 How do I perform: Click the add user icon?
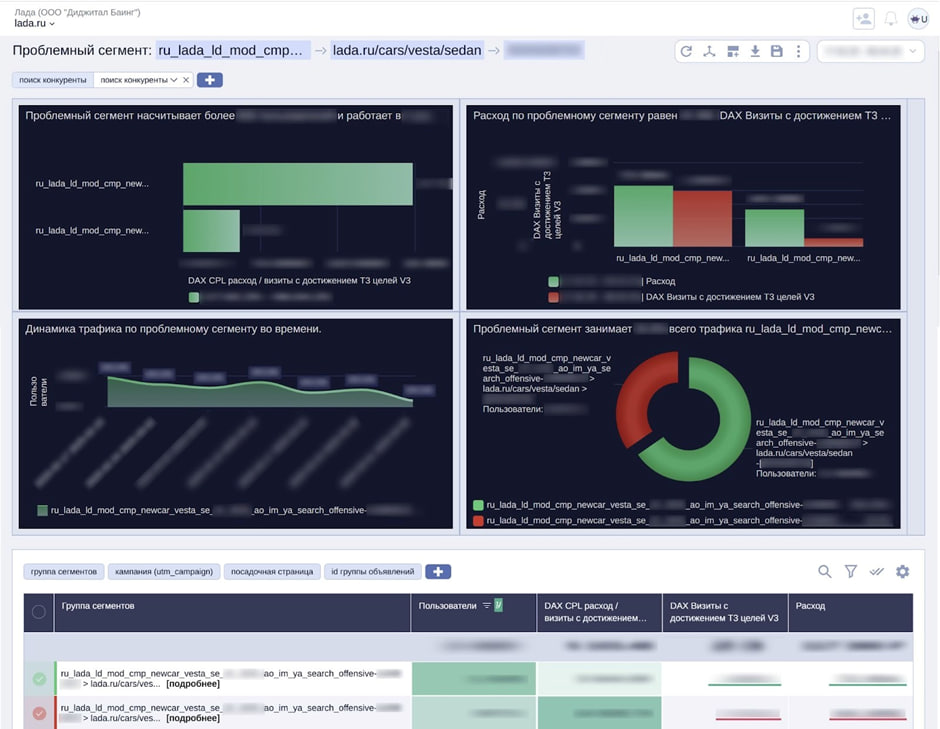pyautogui.click(x=863, y=18)
